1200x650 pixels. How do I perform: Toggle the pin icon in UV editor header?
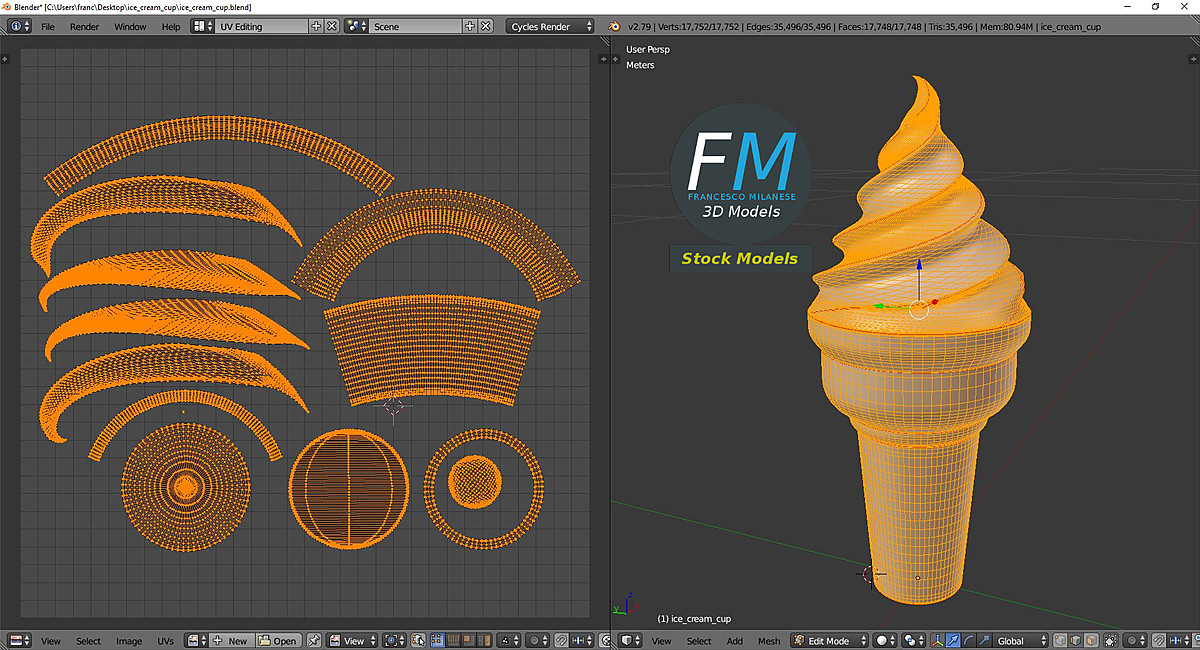click(x=313, y=640)
